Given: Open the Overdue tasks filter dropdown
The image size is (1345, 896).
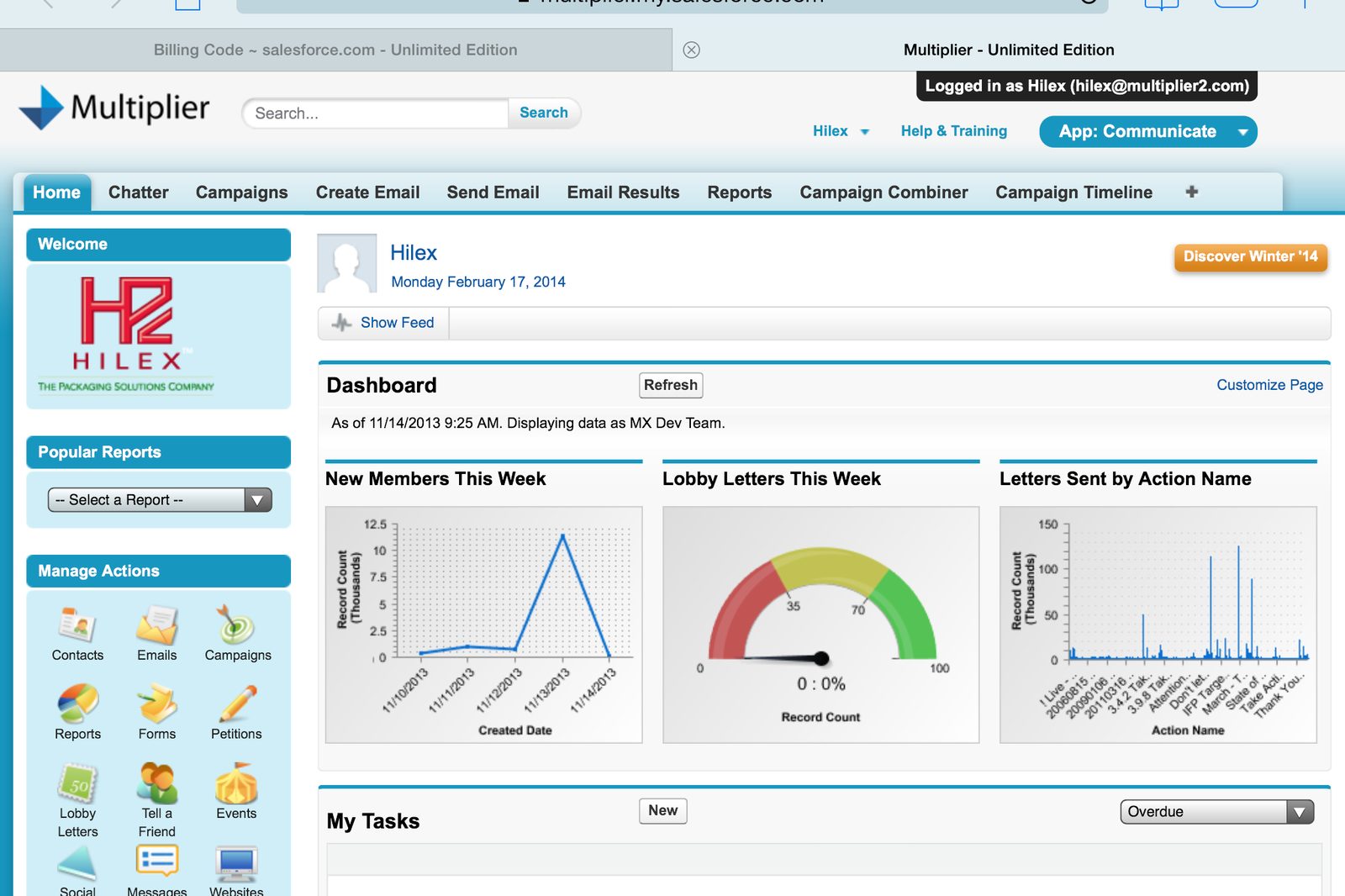Looking at the screenshot, I should [1217, 812].
